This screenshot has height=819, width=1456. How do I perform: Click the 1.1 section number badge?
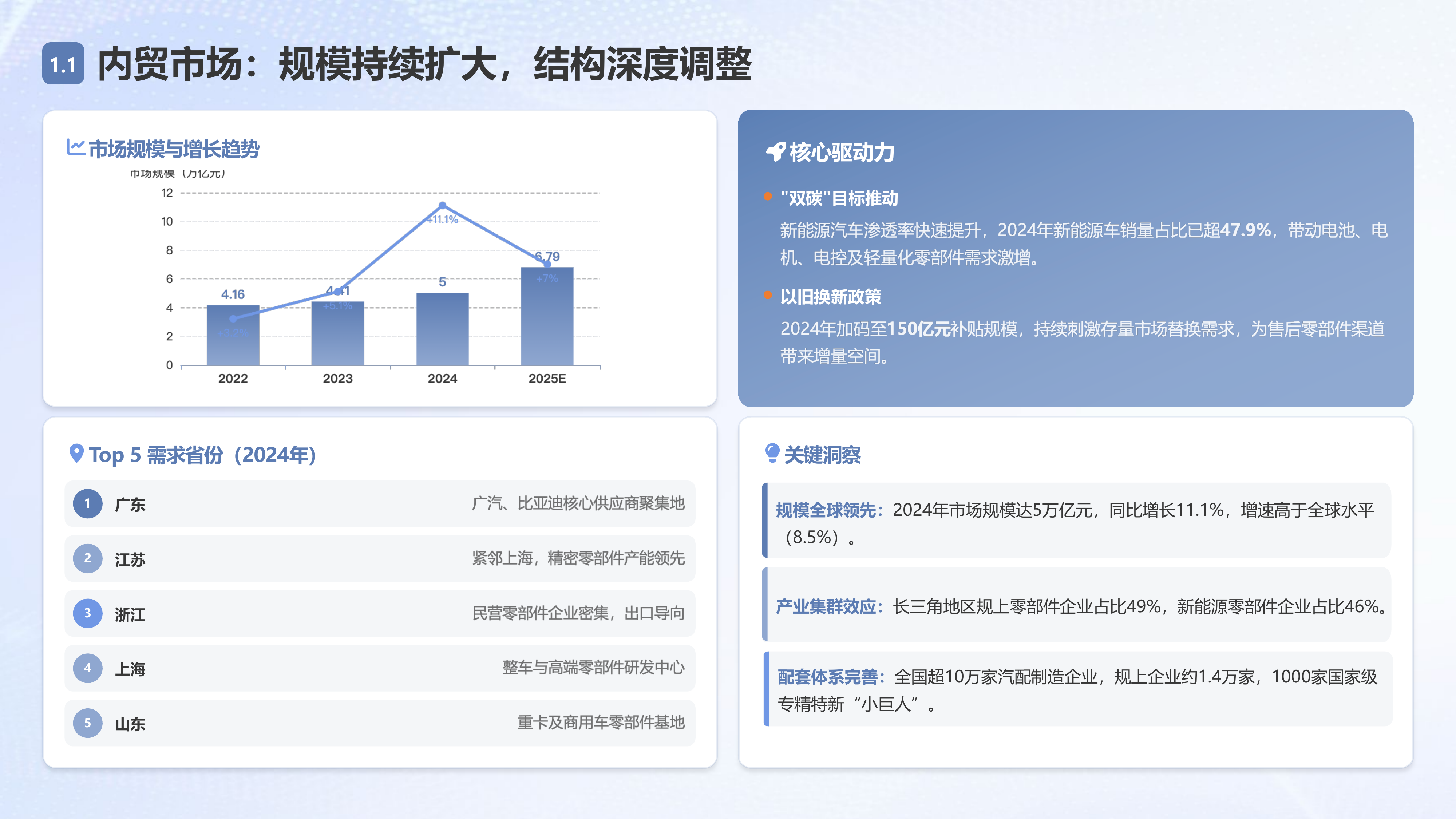click(x=63, y=64)
